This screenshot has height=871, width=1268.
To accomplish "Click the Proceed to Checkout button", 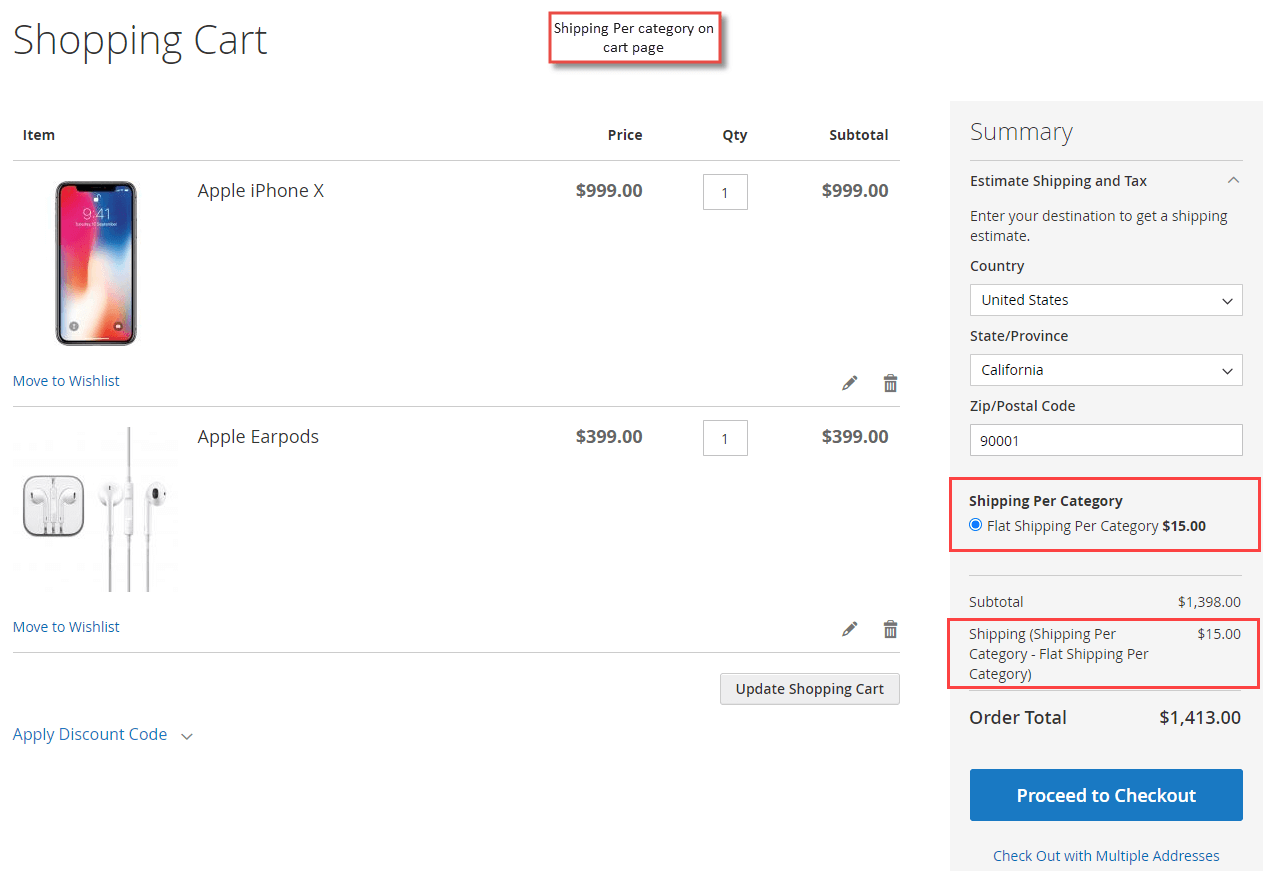I will (1106, 795).
